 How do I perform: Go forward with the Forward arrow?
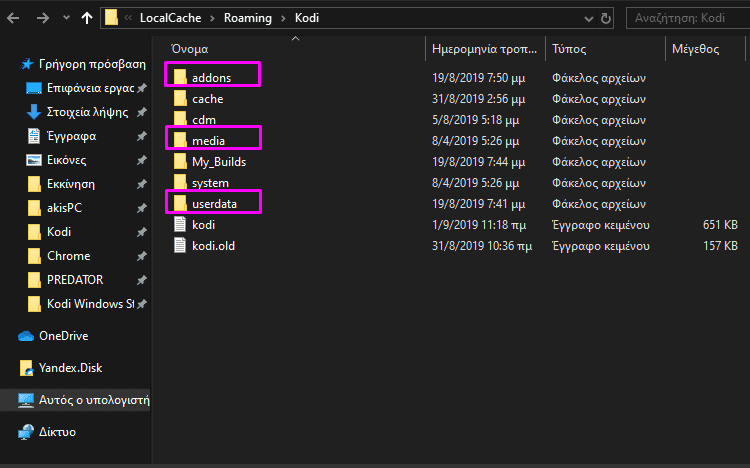coord(43,18)
